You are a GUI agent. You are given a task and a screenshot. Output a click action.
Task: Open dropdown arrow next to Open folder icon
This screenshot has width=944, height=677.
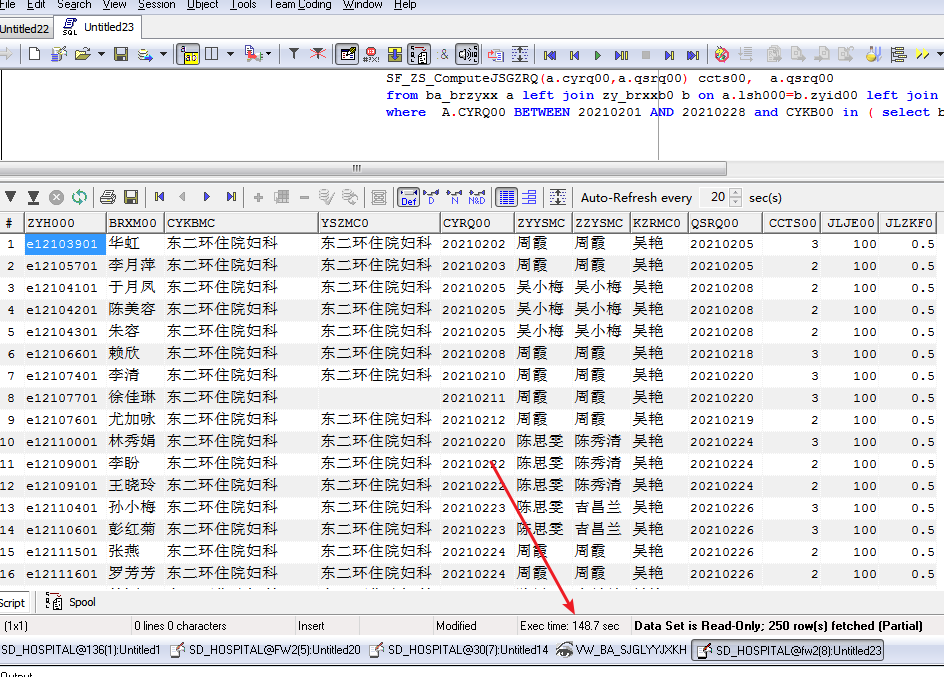[x=101, y=54]
